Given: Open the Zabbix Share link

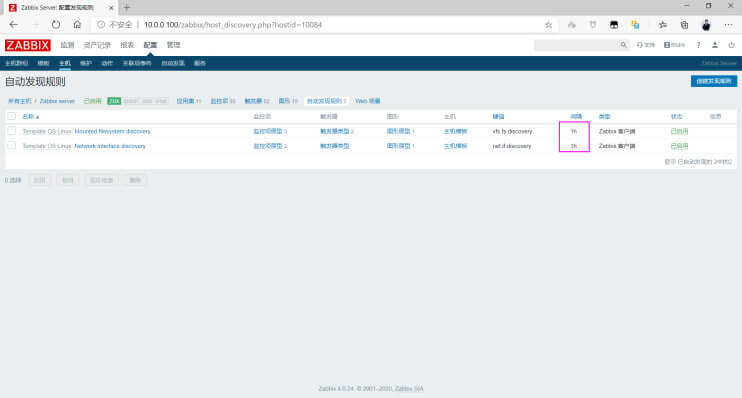Looking at the screenshot, I should 674,45.
